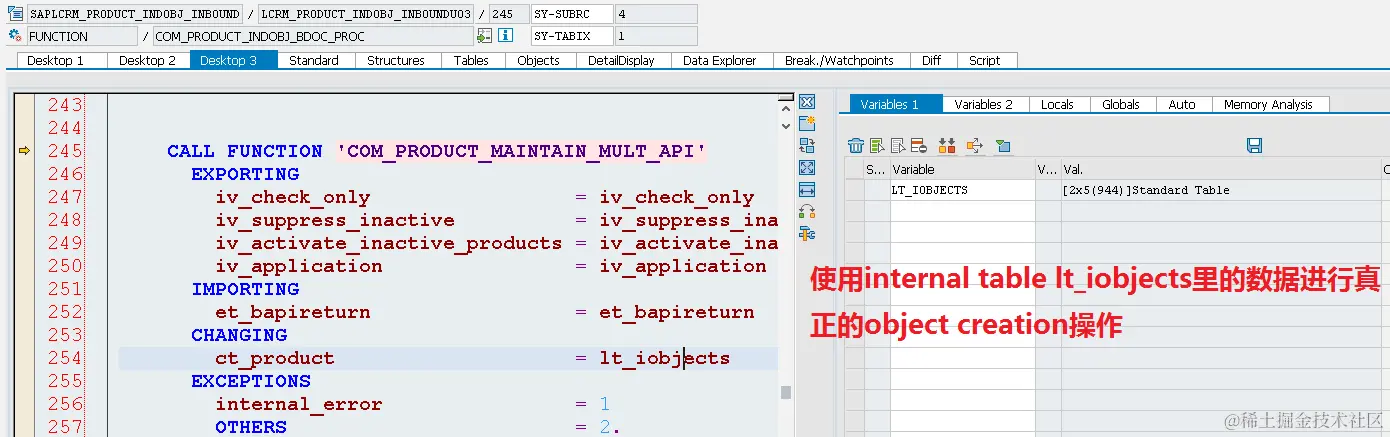This screenshot has height=437, width=1390.
Task: Click the replace/swap tool icon
Action: pos(807,146)
